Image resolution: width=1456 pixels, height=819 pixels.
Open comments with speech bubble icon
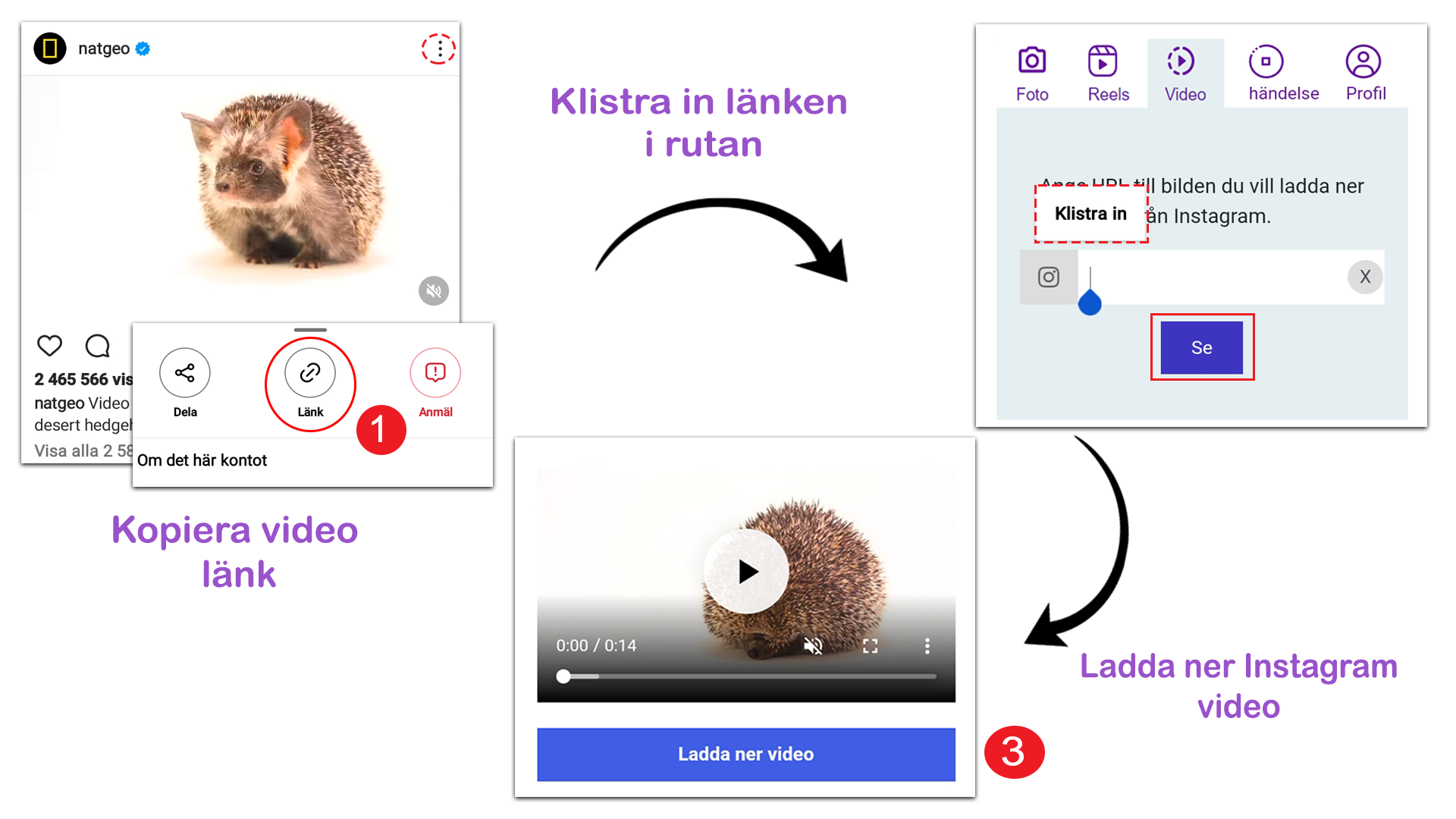[98, 346]
